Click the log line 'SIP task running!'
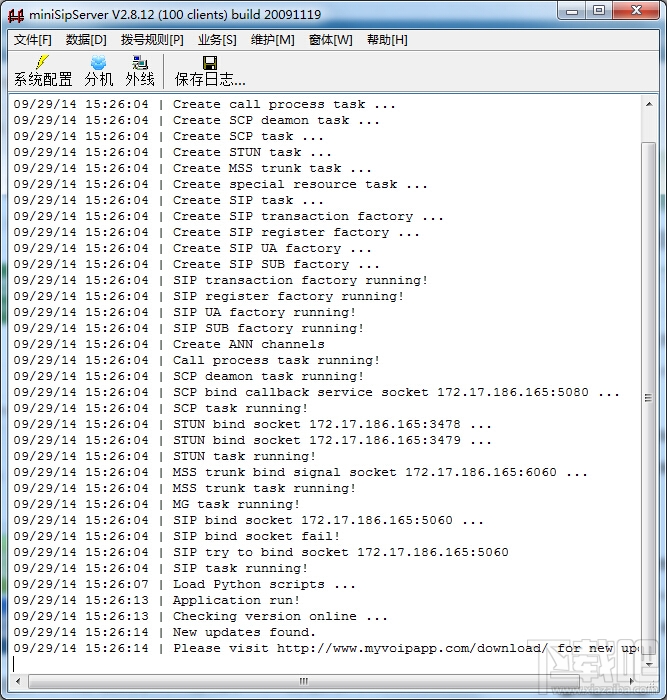This screenshot has height=700, width=667. pos(240,569)
